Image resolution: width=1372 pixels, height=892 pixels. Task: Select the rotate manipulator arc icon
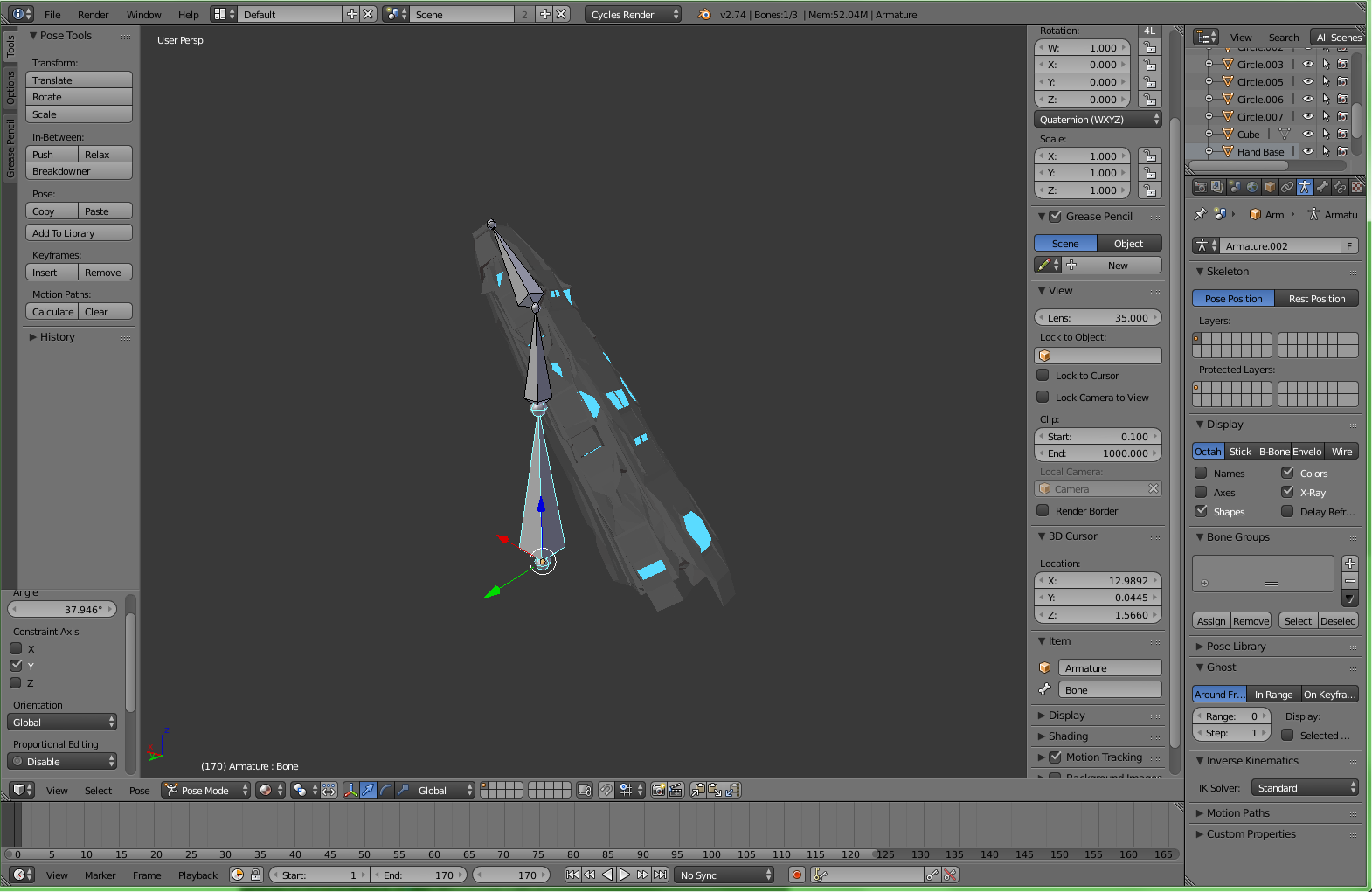[x=385, y=790]
